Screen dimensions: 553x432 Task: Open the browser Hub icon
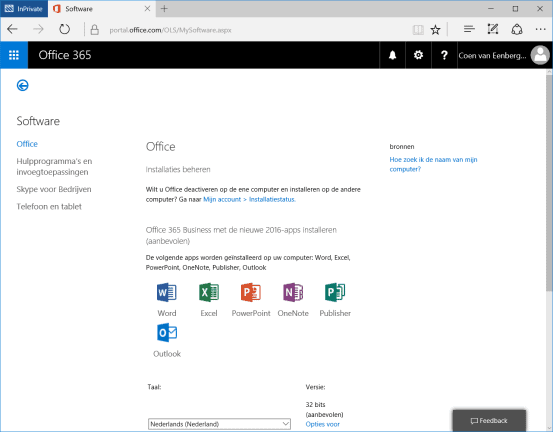coord(469,29)
